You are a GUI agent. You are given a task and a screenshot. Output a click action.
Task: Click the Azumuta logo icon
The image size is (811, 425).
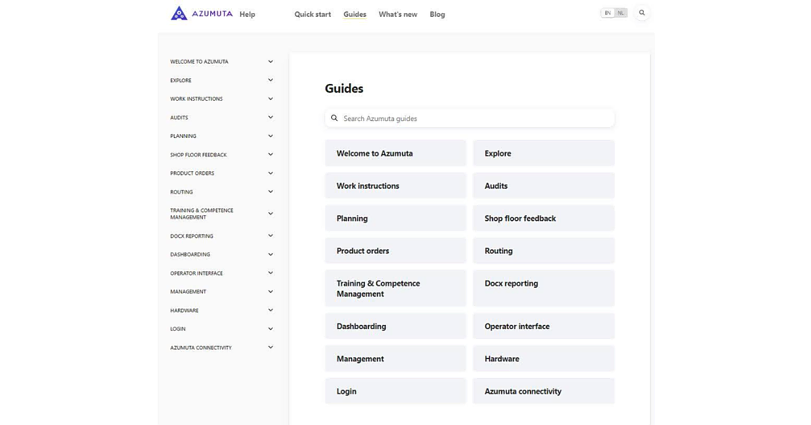179,13
